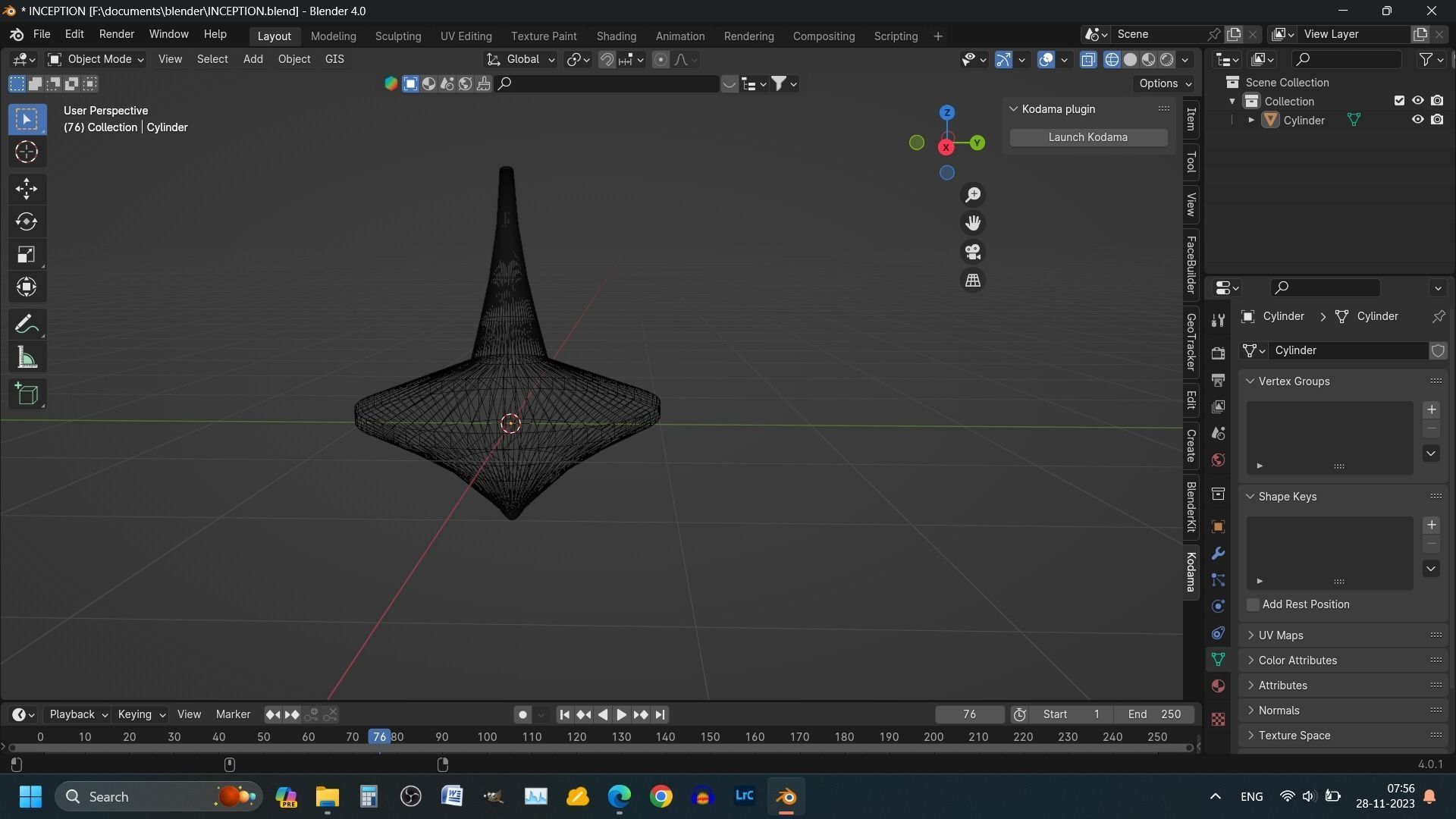
Task: Click the timeline horizontal scrollbar
Action: coord(599,748)
